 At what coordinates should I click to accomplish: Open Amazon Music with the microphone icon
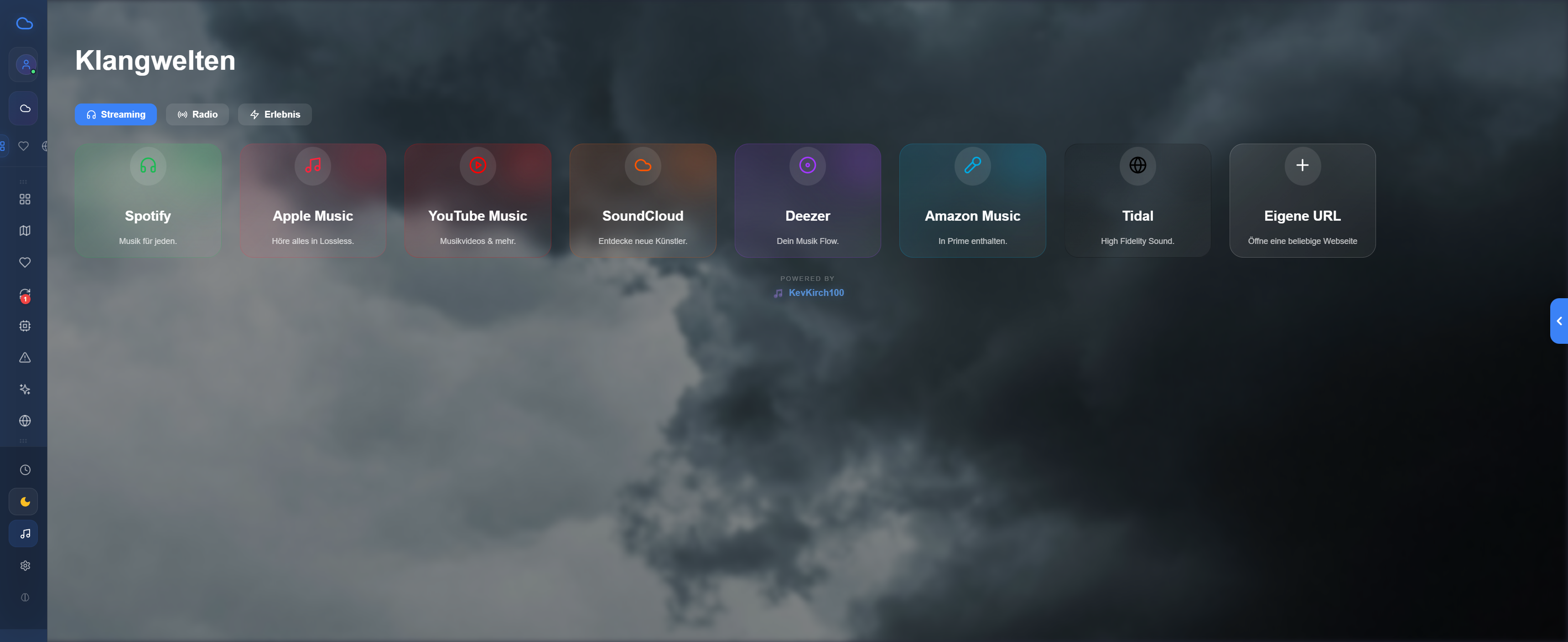click(972, 166)
